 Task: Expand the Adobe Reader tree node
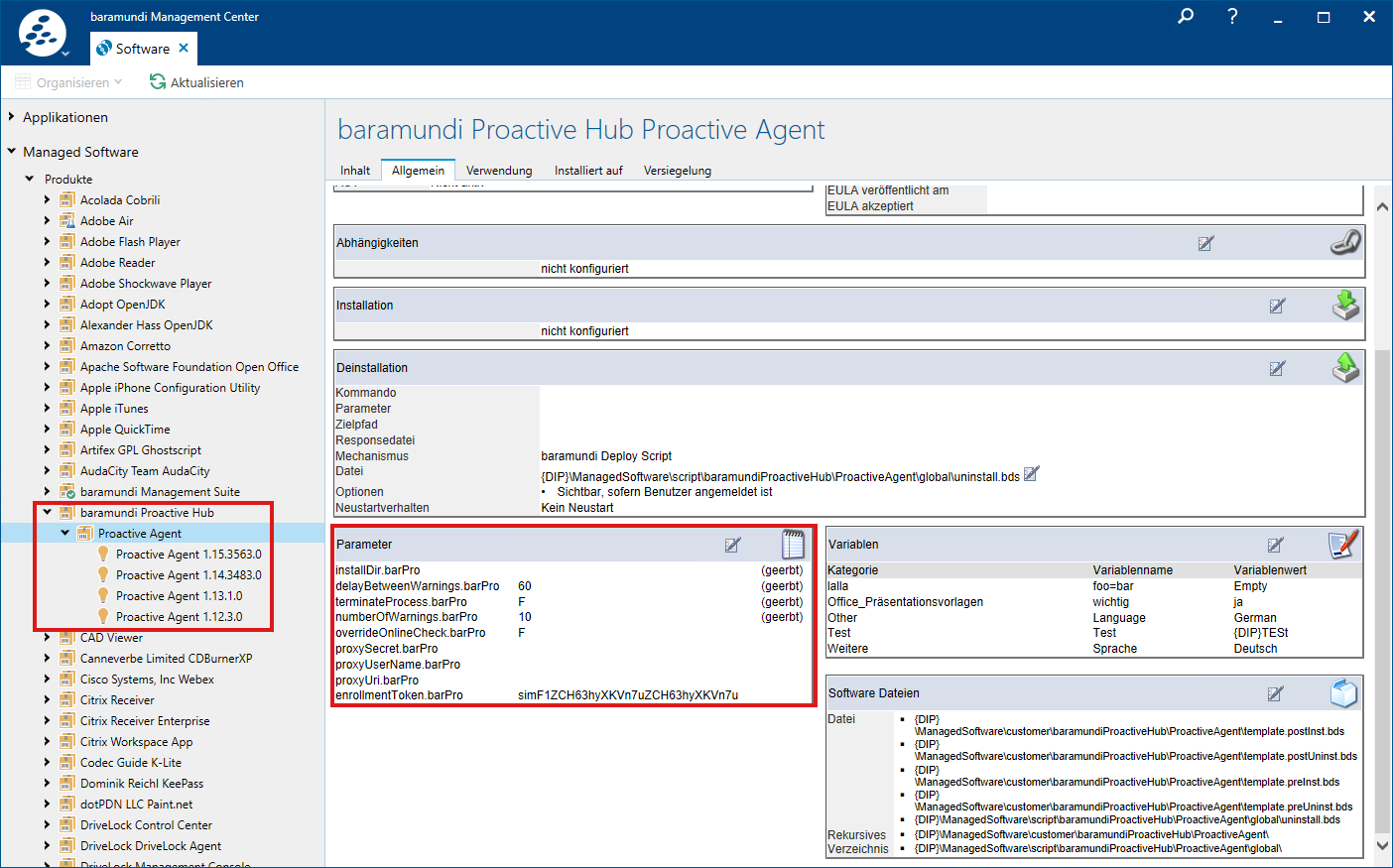click(x=47, y=263)
